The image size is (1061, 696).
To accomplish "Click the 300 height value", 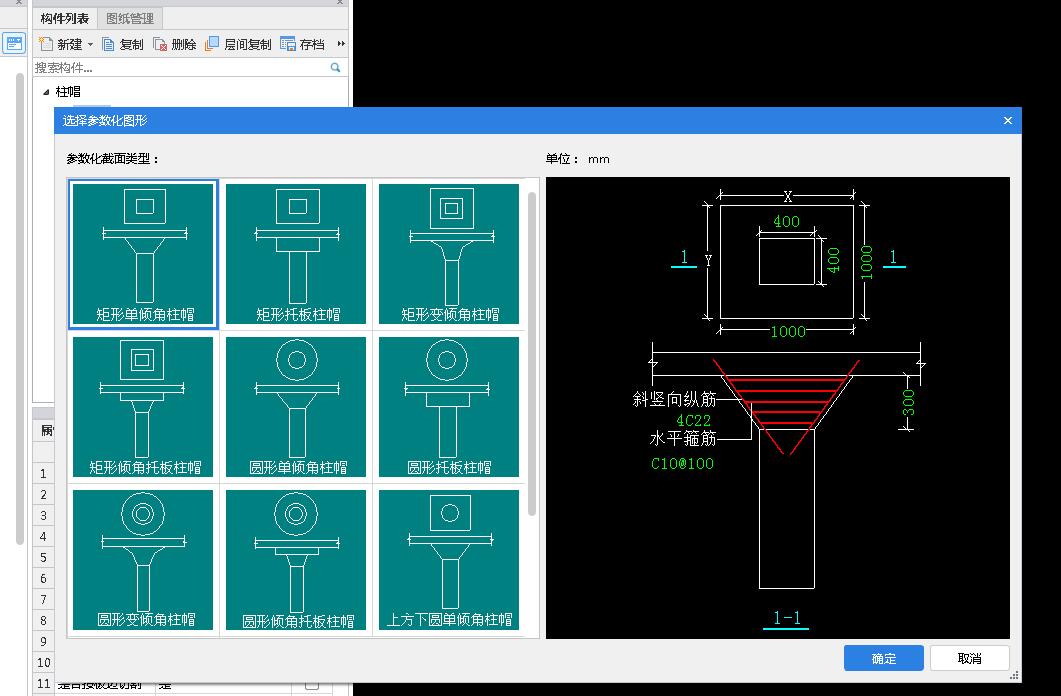I will [909, 402].
